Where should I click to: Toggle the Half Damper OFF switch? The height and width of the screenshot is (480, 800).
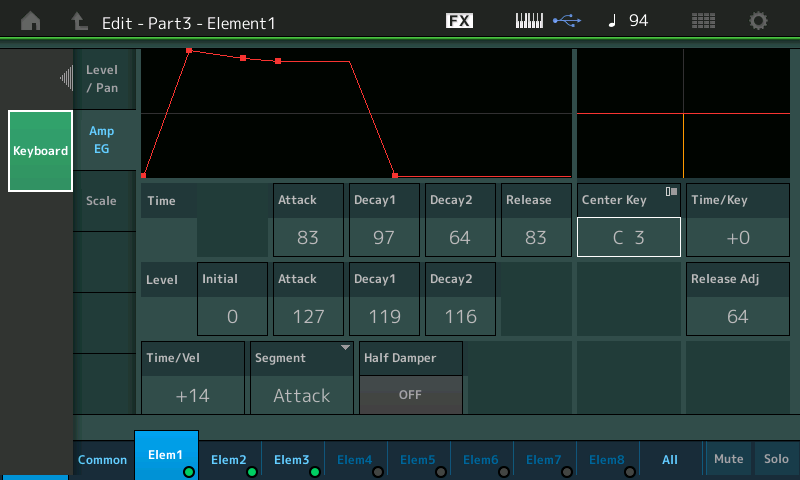coord(410,395)
